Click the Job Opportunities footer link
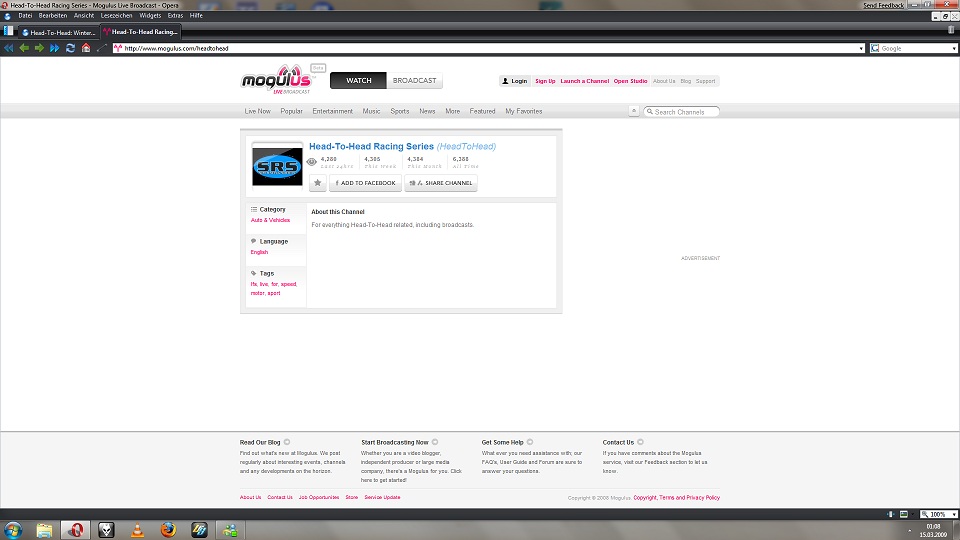This screenshot has width=960, height=540. [x=319, y=497]
